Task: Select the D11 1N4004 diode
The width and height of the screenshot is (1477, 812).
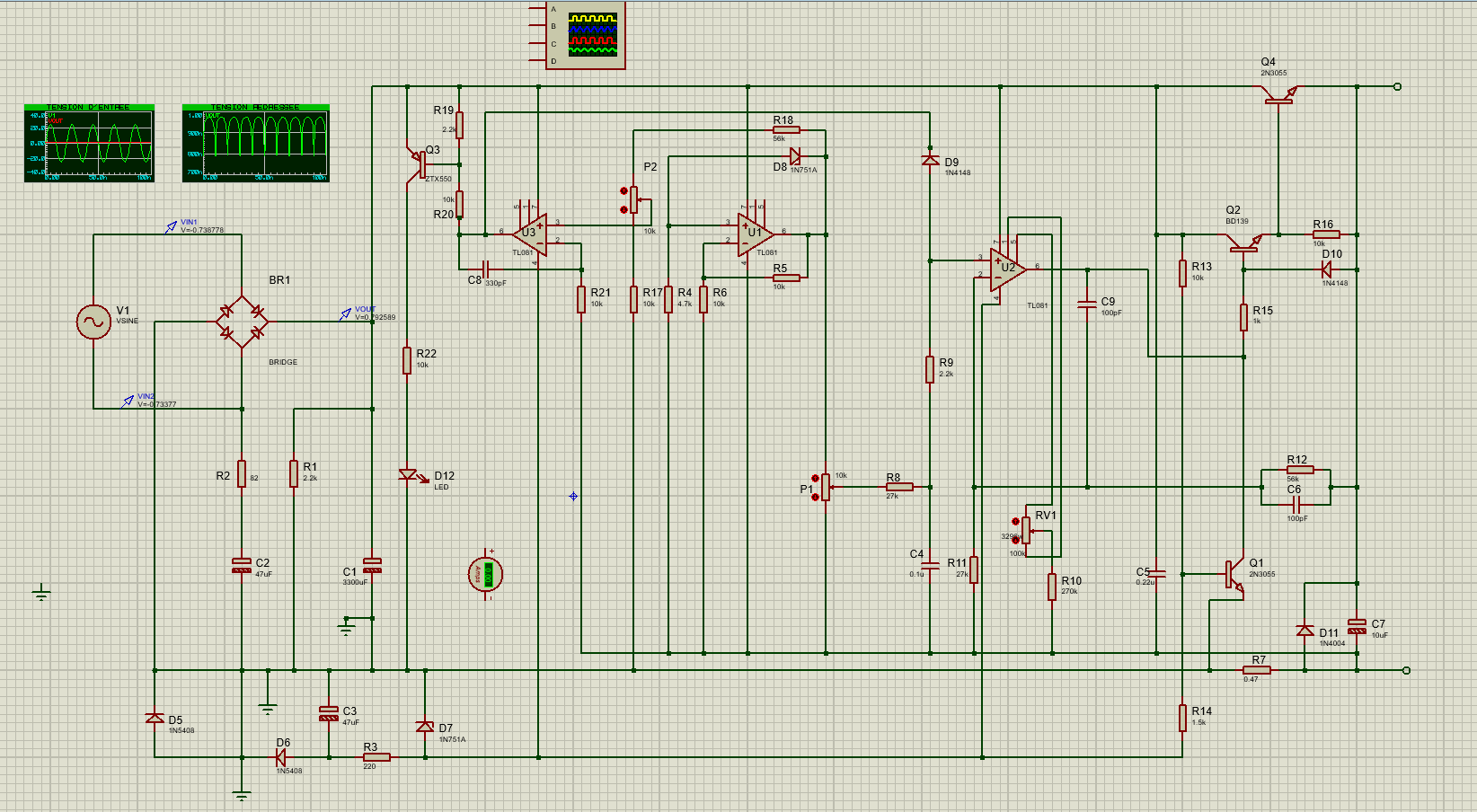Action: 1305,631
